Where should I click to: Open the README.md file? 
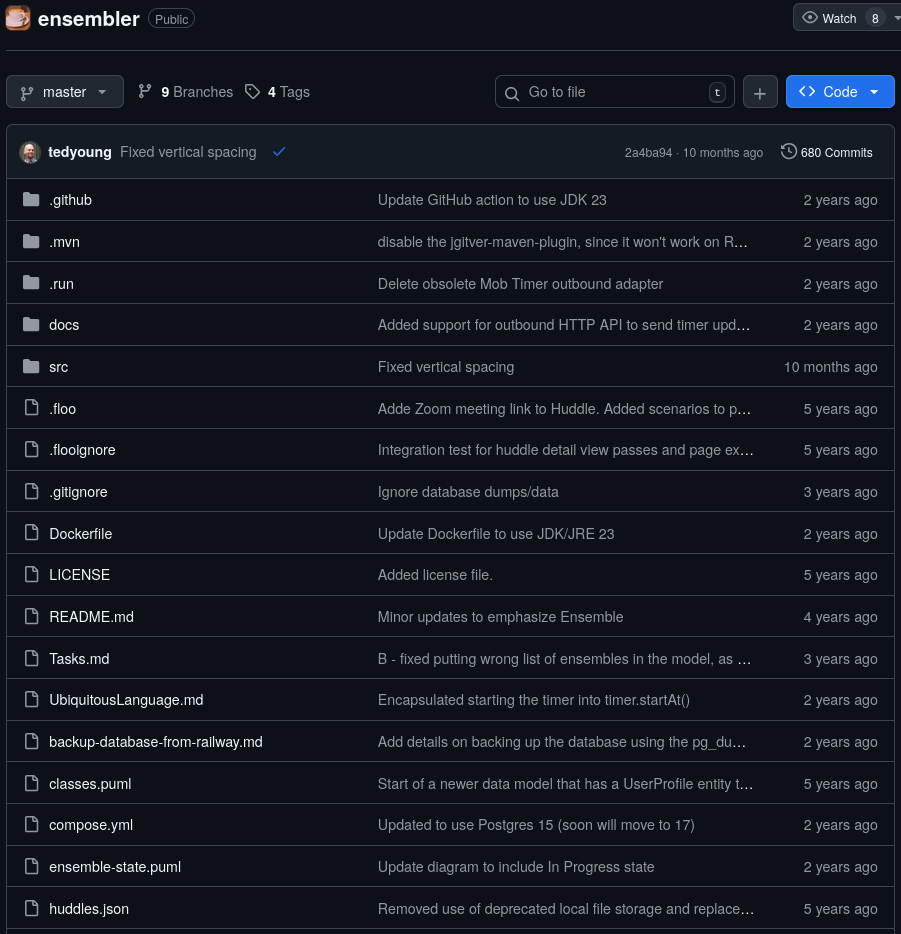pos(91,617)
